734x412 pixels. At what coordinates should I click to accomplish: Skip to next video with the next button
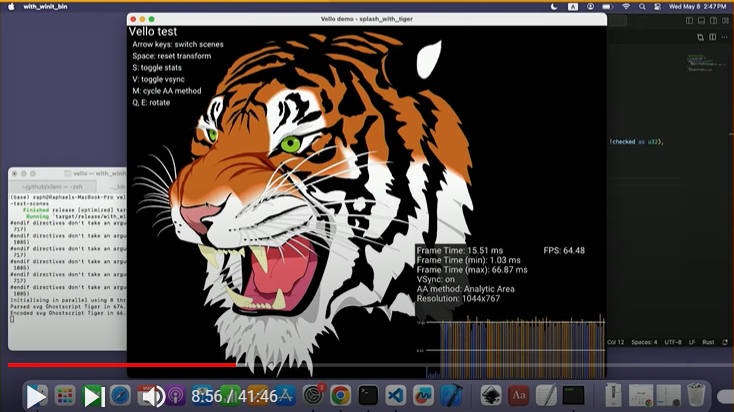(94, 397)
